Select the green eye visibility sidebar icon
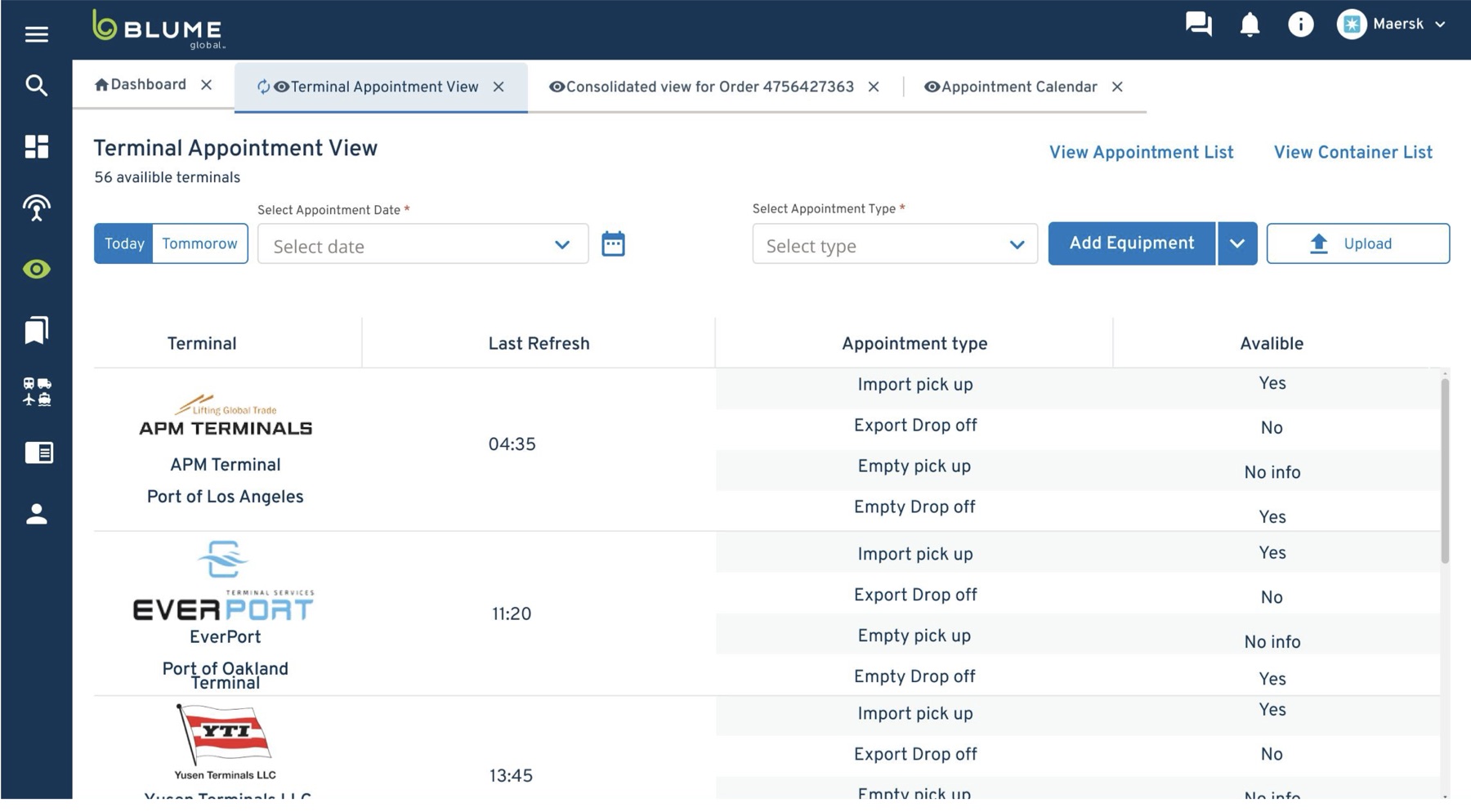Screen dimensions: 1471x812 click(36, 269)
